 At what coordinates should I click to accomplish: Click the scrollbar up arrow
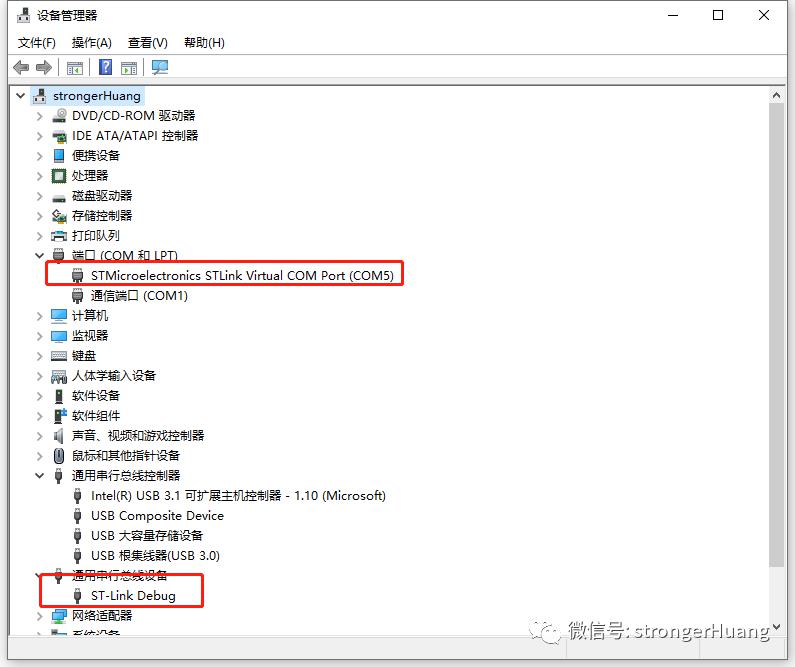(776, 95)
